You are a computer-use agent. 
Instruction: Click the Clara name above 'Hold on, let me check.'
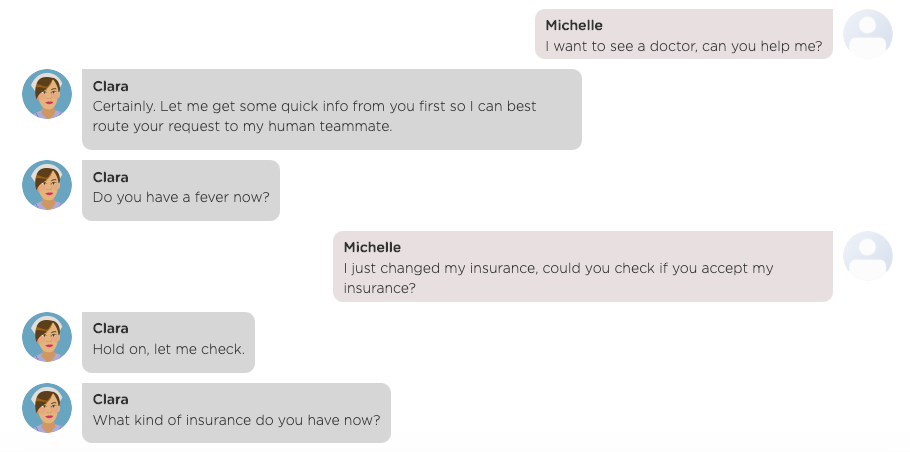click(110, 328)
